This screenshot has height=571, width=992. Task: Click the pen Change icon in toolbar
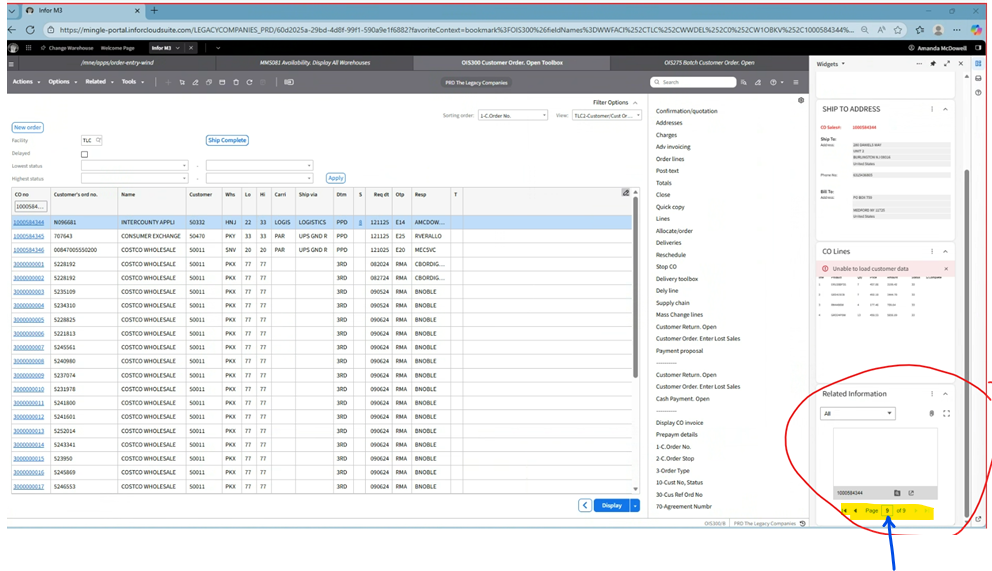195,82
